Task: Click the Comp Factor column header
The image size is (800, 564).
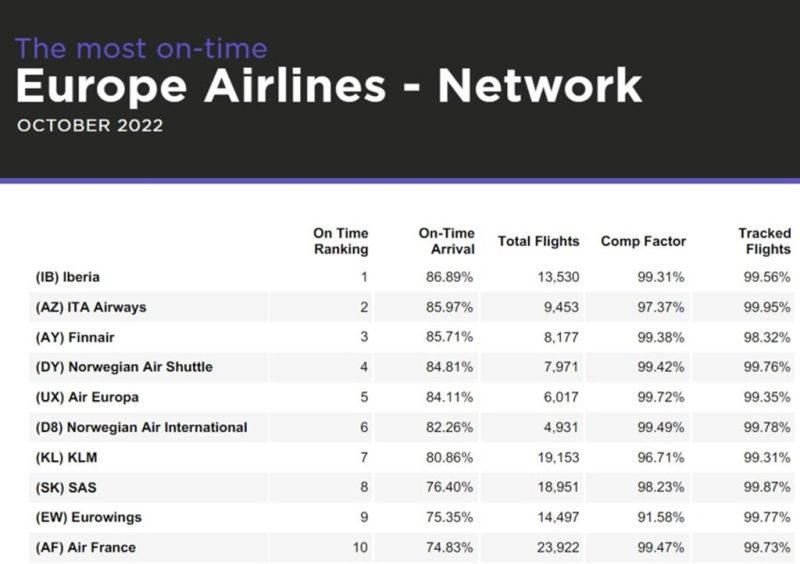Action: click(643, 241)
